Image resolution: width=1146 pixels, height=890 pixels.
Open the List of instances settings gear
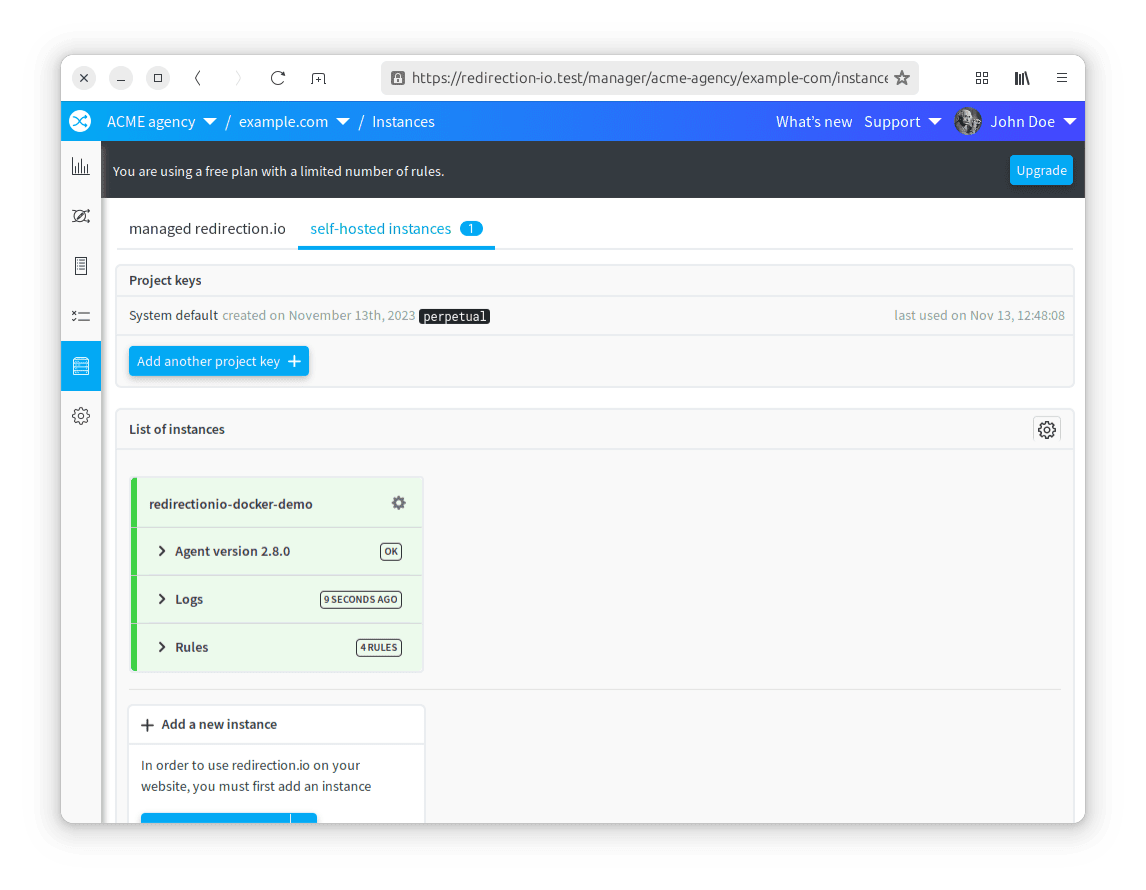tap(1046, 429)
